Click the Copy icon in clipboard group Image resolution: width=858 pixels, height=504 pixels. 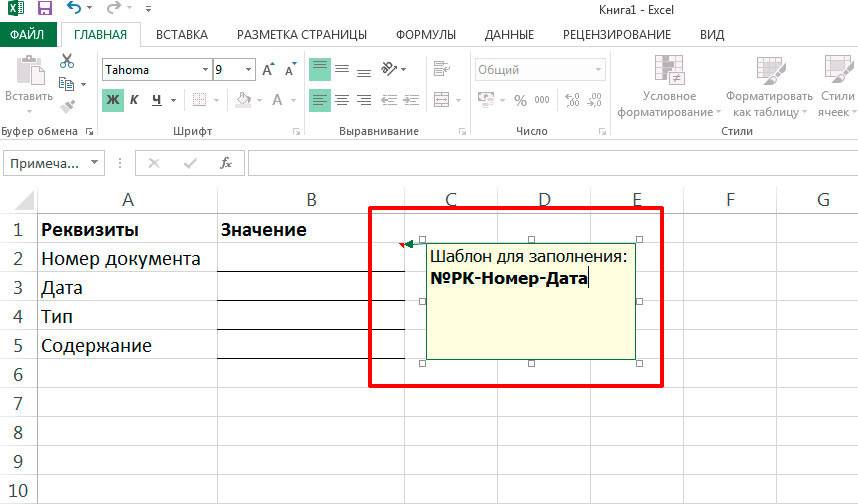(66, 84)
